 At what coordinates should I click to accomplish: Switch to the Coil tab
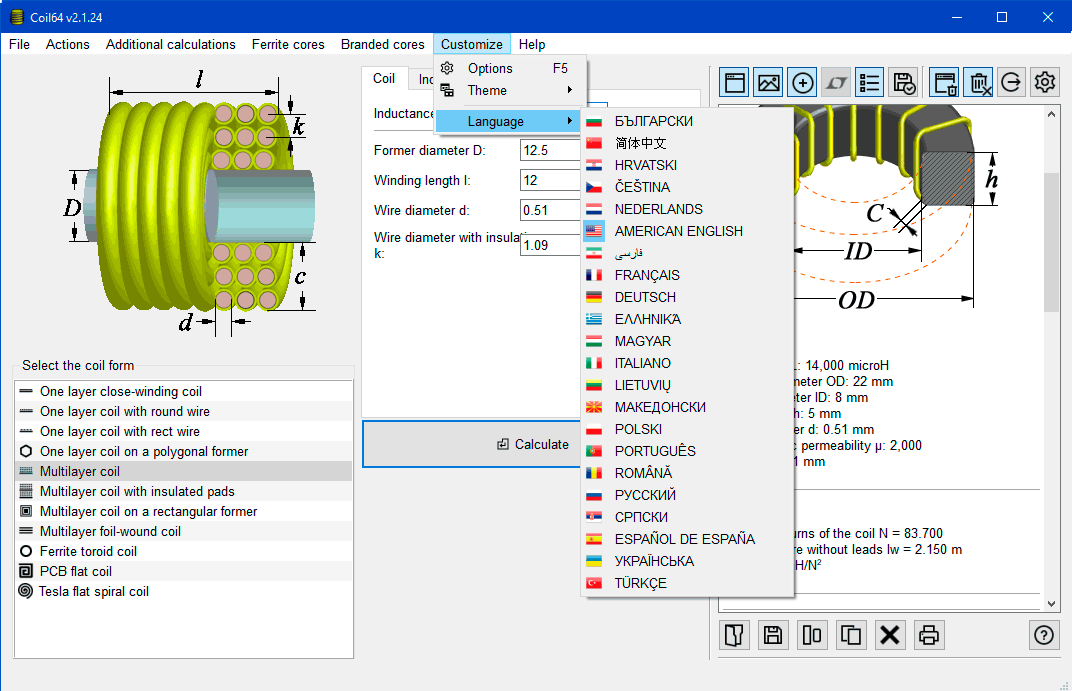point(384,79)
